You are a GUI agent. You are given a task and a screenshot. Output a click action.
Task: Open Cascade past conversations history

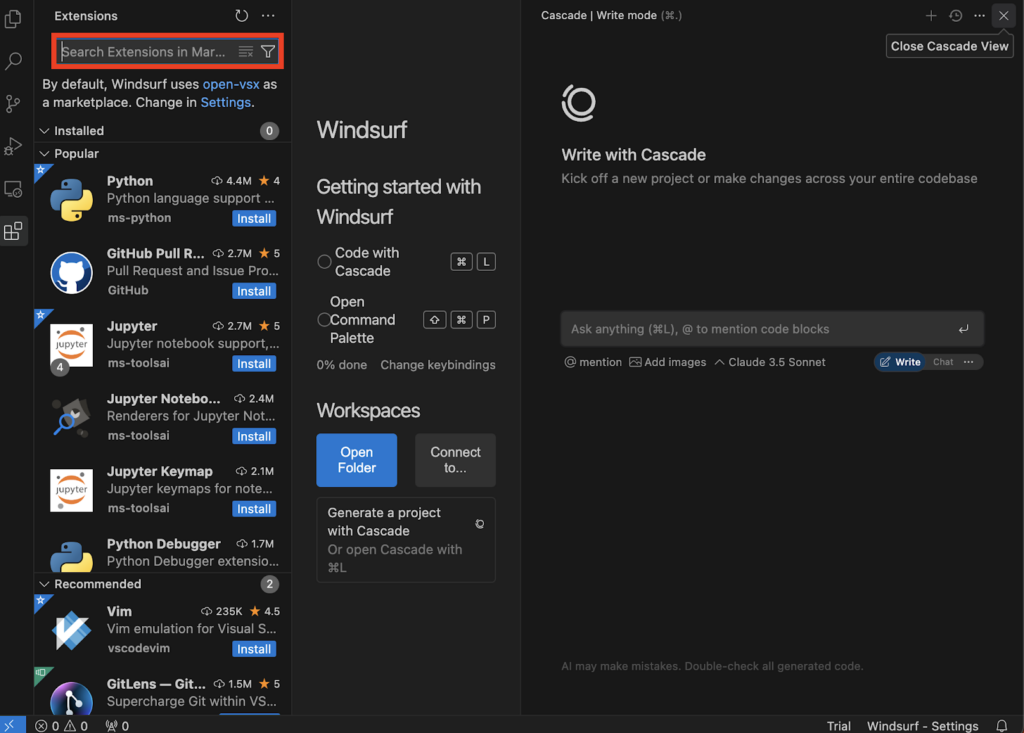[x=955, y=16]
